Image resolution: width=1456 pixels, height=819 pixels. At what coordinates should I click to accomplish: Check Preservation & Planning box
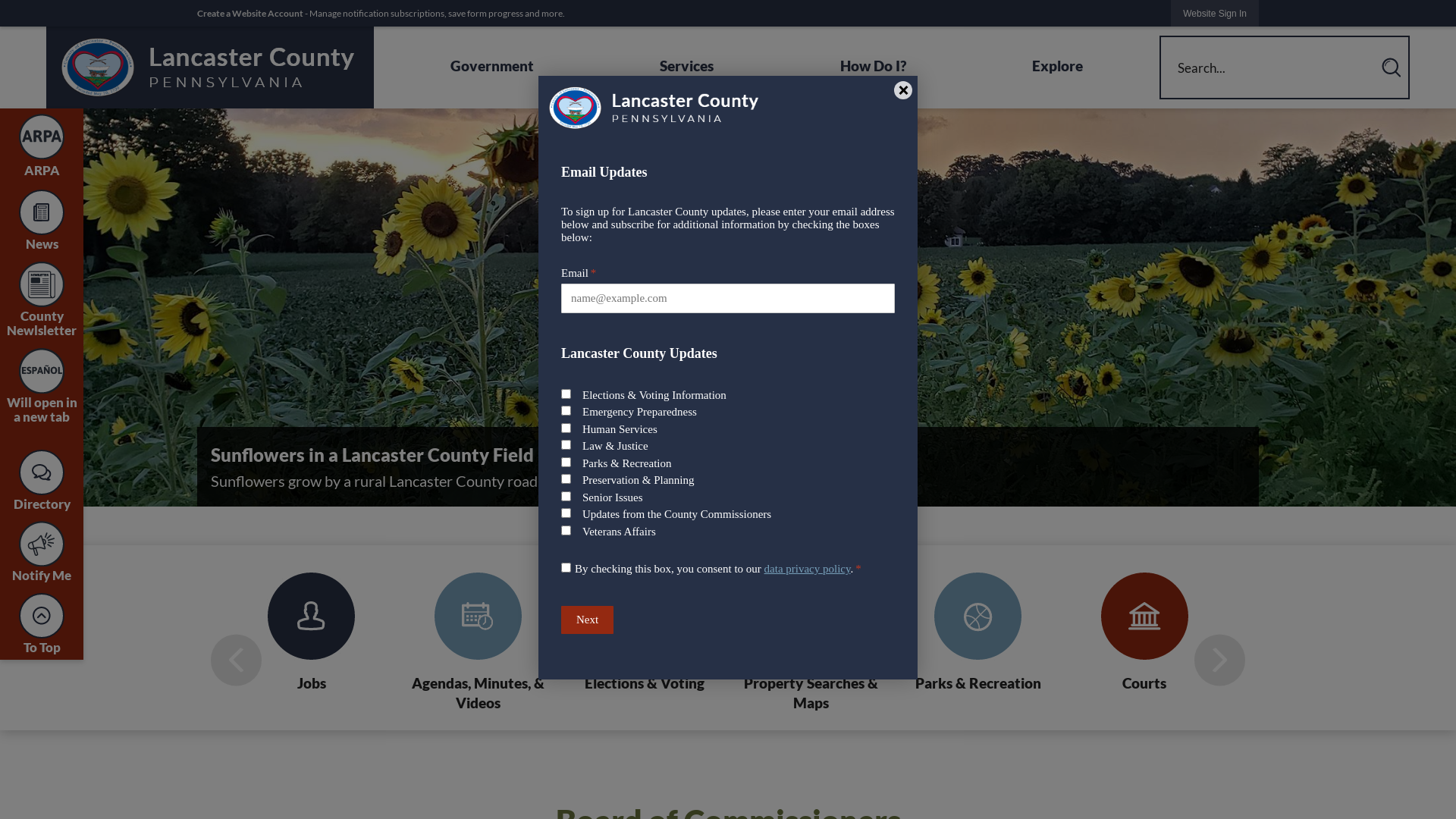pyautogui.click(x=566, y=479)
